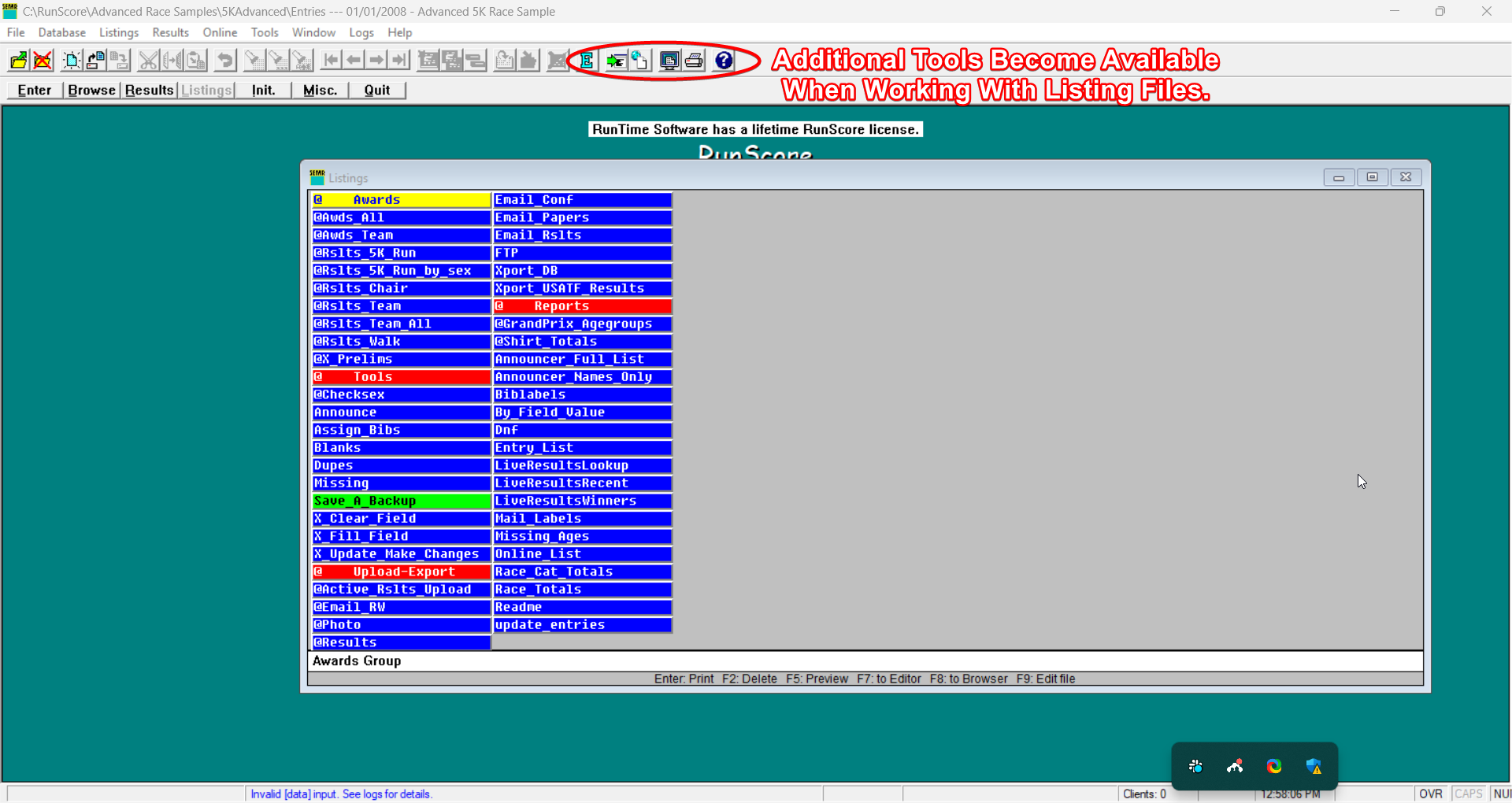The image size is (1512, 803).
Task: Select the Mail_Labels listing
Action: tap(583, 519)
